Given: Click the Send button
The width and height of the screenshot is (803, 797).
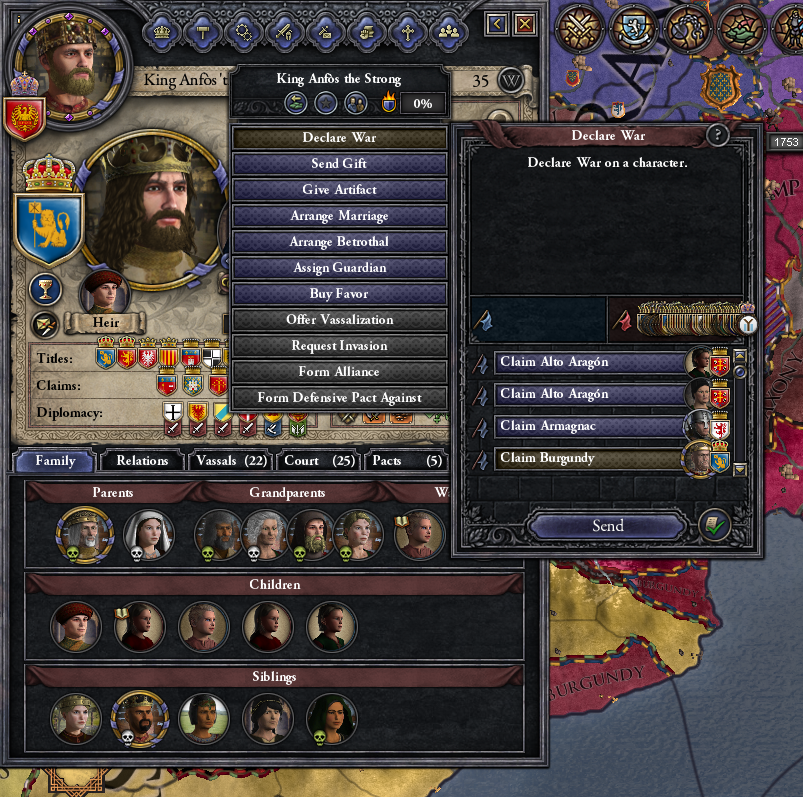Looking at the screenshot, I should [x=607, y=526].
